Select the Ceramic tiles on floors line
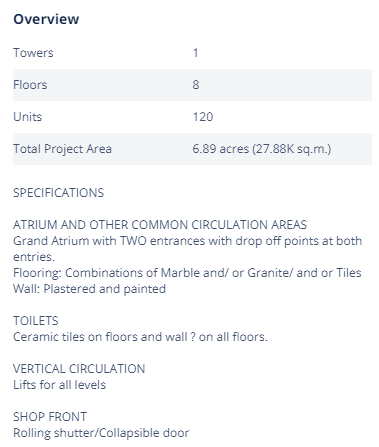The height and width of the screenshot is (447, 379). click(x=140, y=337)
